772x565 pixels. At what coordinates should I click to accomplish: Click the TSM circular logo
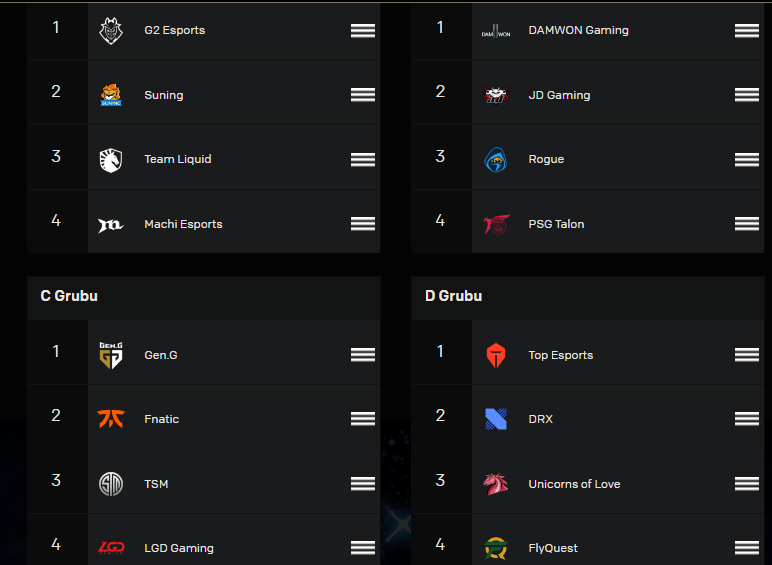[x=111, y=484]
